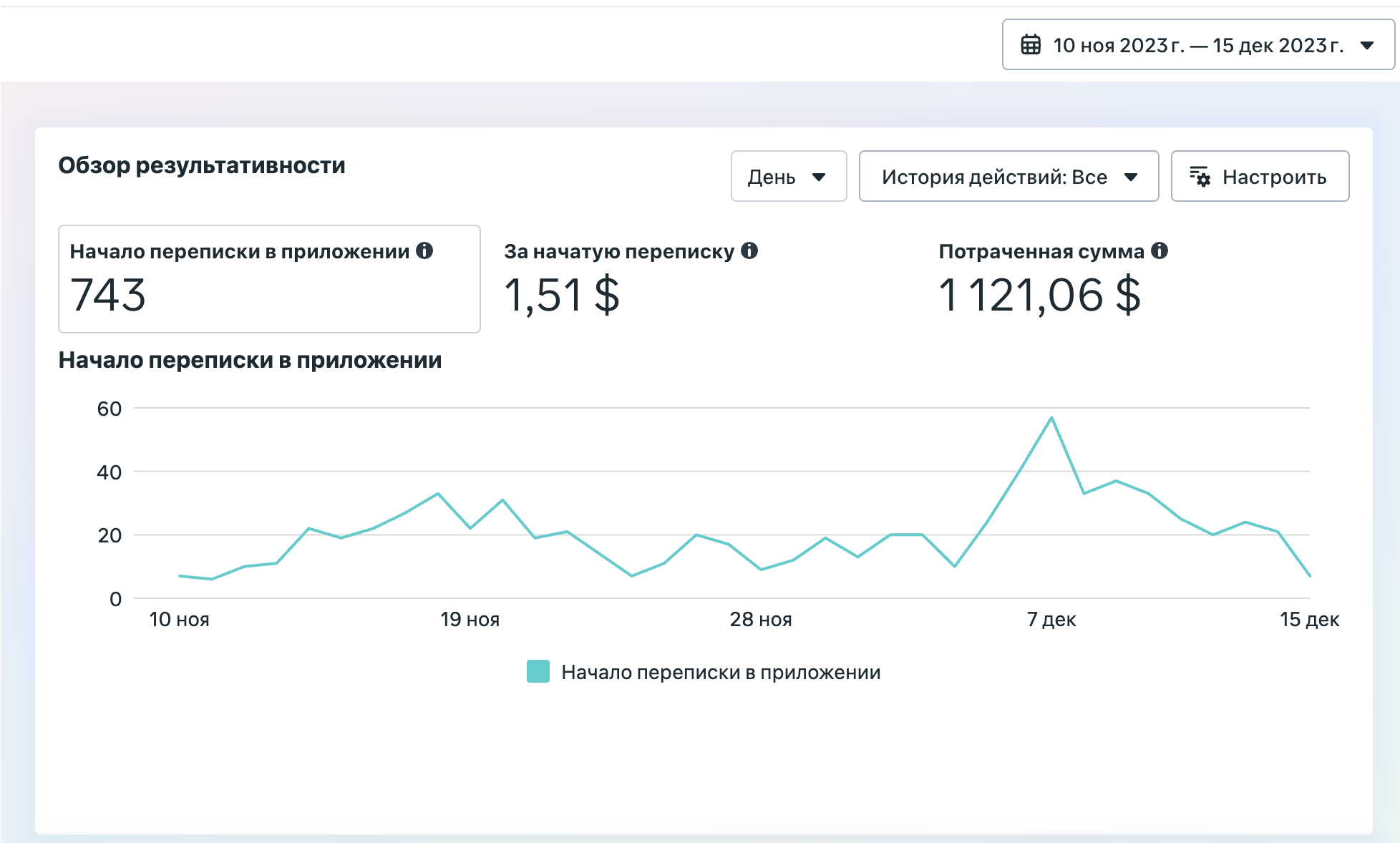
Task: Toggle the teal legend swatch for chart series
Action: 538,672
